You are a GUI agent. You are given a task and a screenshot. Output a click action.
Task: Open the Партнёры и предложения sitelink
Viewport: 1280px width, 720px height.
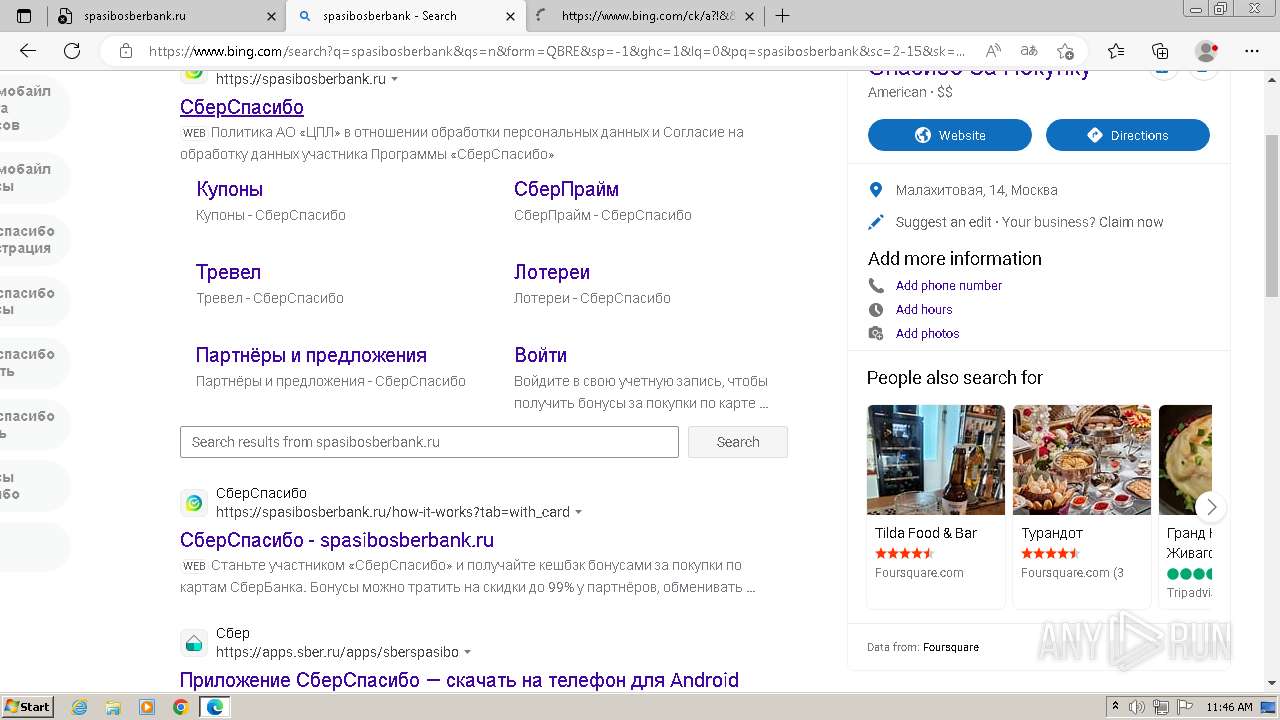pyautogui.click(x=311, y=355)
